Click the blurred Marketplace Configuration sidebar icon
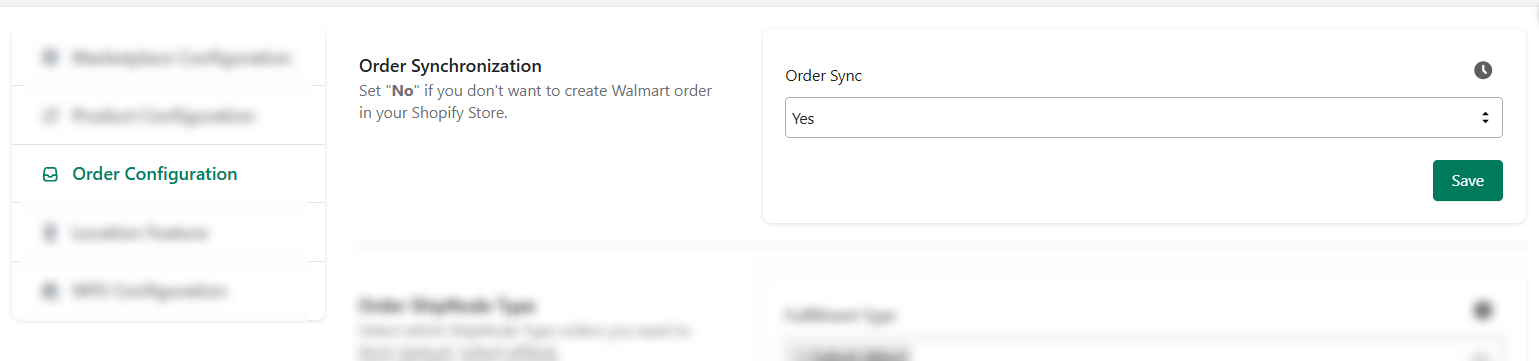The image size is (1539, 361). click(x=50, y=58)
